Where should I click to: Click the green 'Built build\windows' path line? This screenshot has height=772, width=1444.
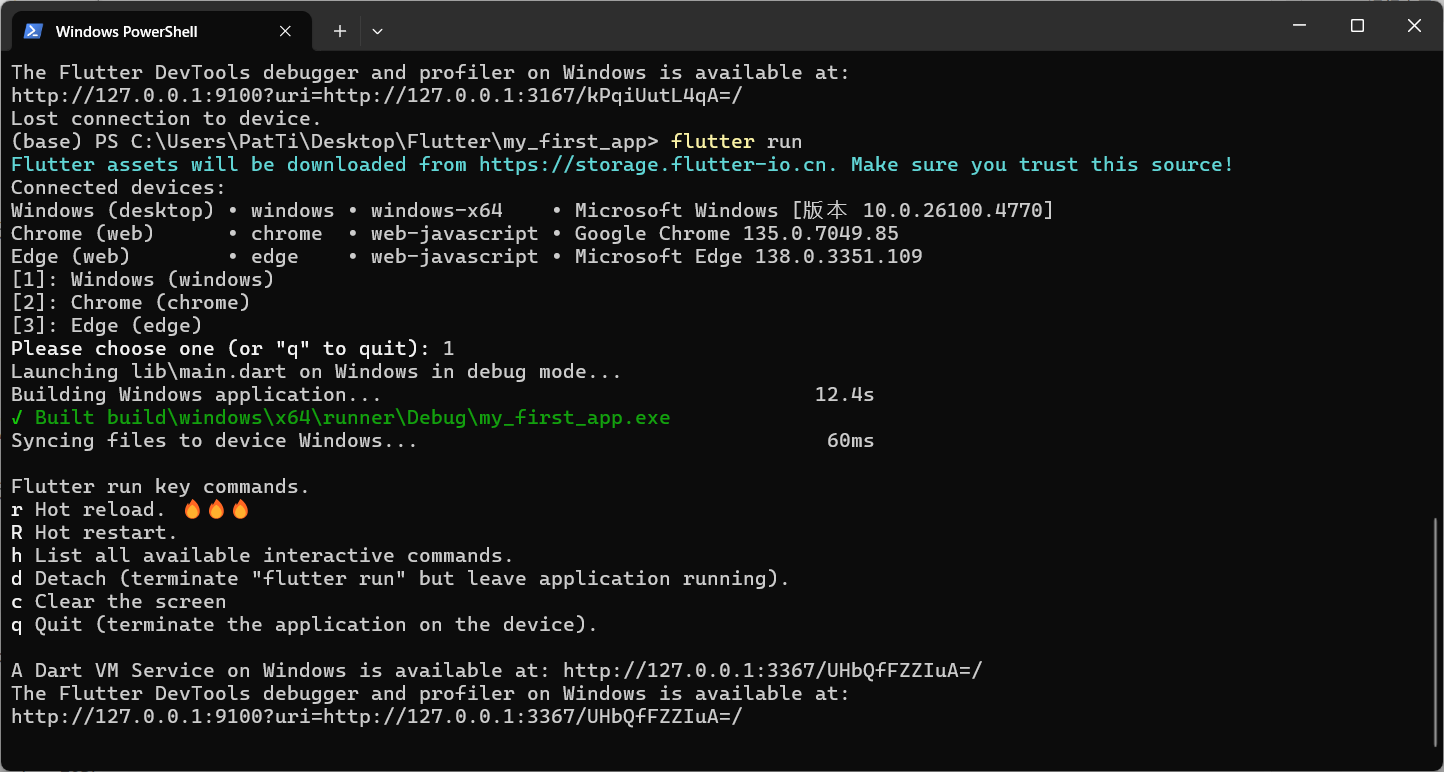point(340,417)
